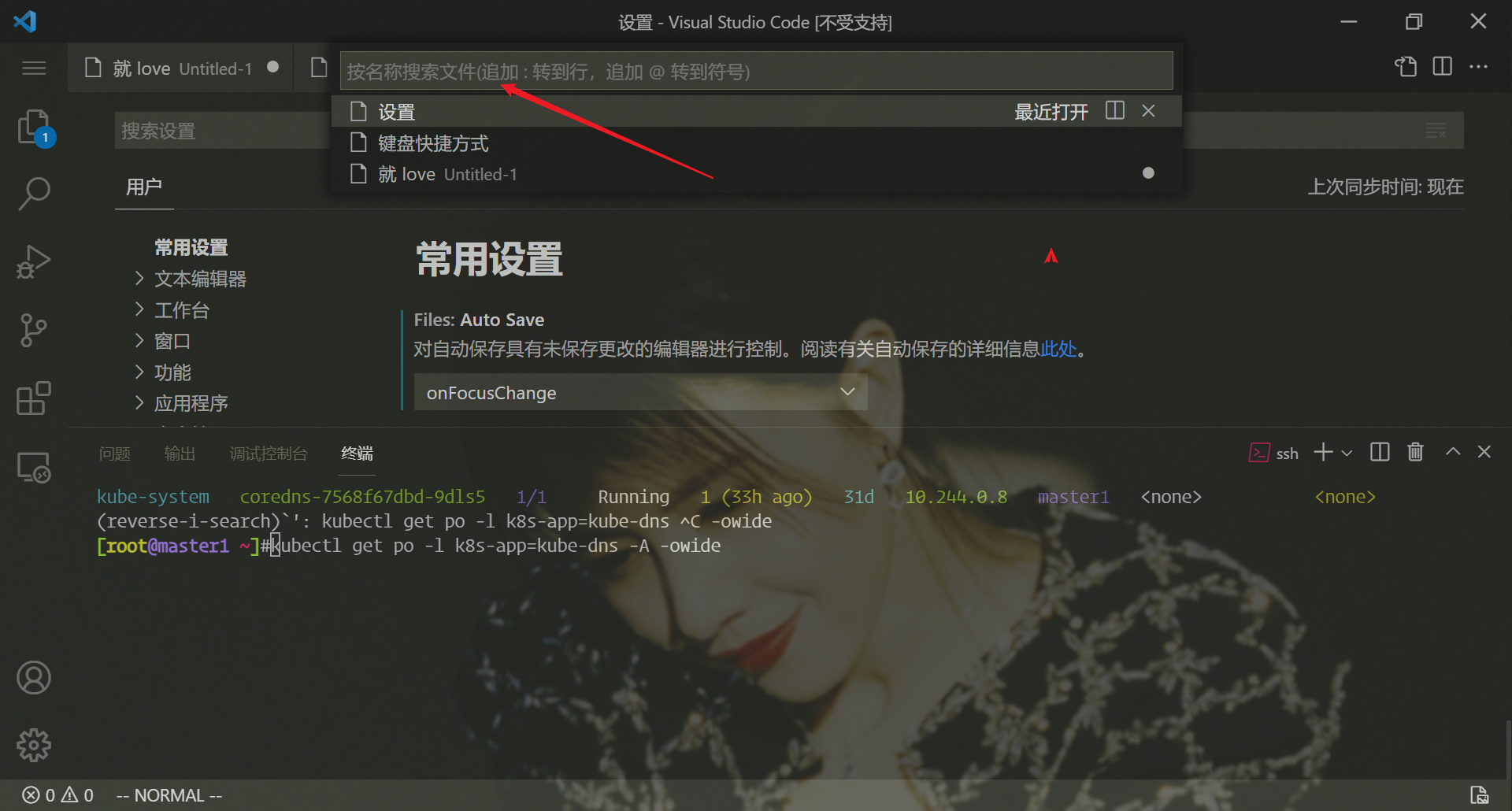
Task: Split the editor to the right
Action: click(x=1443, y=67)
